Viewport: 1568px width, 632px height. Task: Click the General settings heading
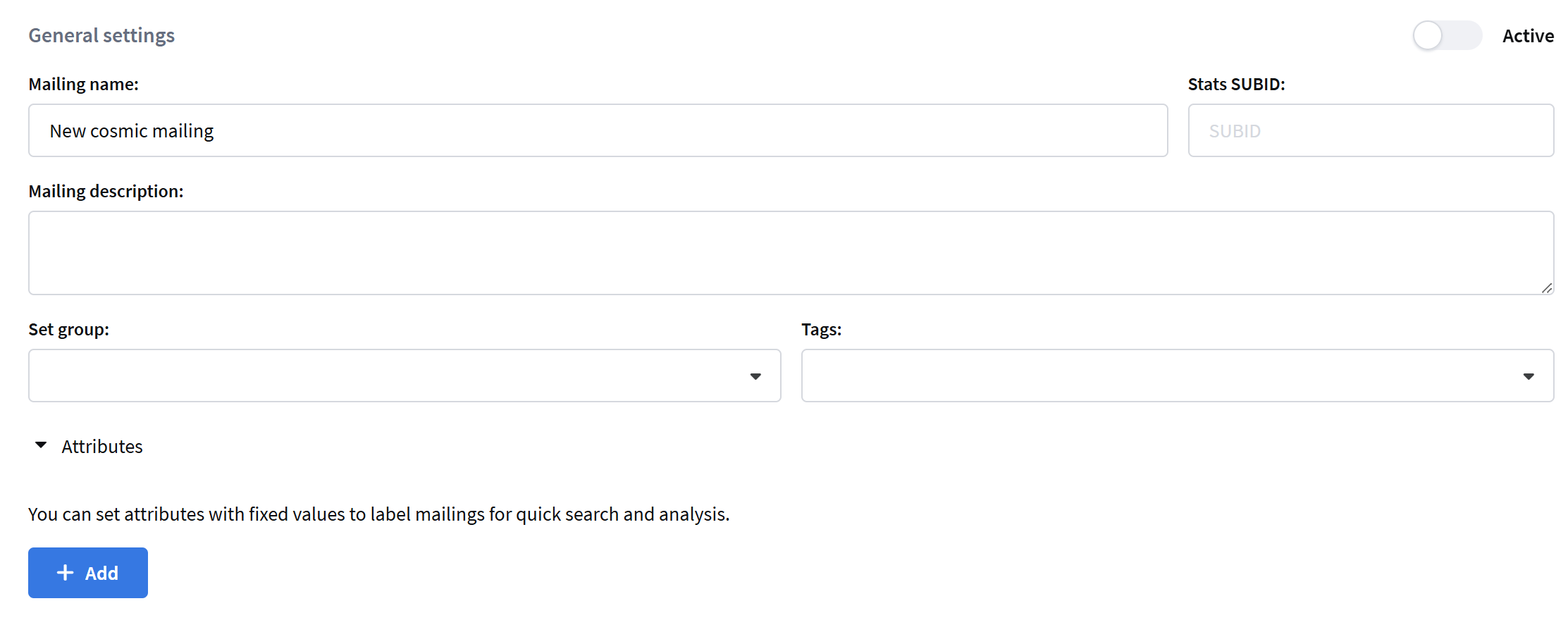coord(101,35)
